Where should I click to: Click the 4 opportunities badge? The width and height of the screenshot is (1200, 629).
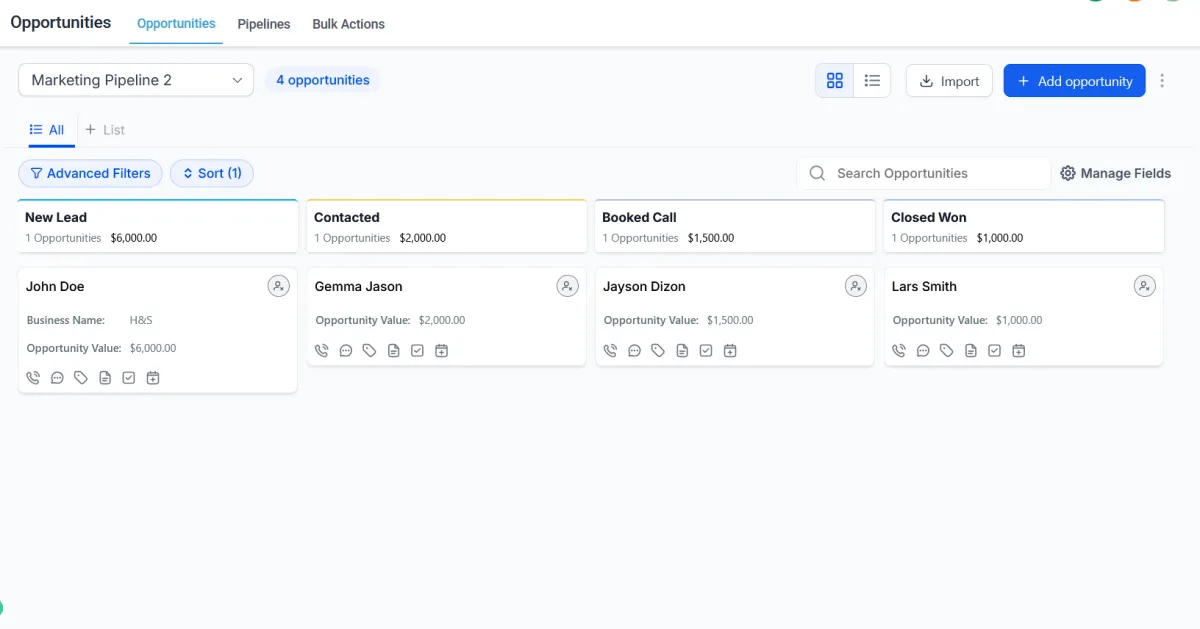click(x=322, y=80)
